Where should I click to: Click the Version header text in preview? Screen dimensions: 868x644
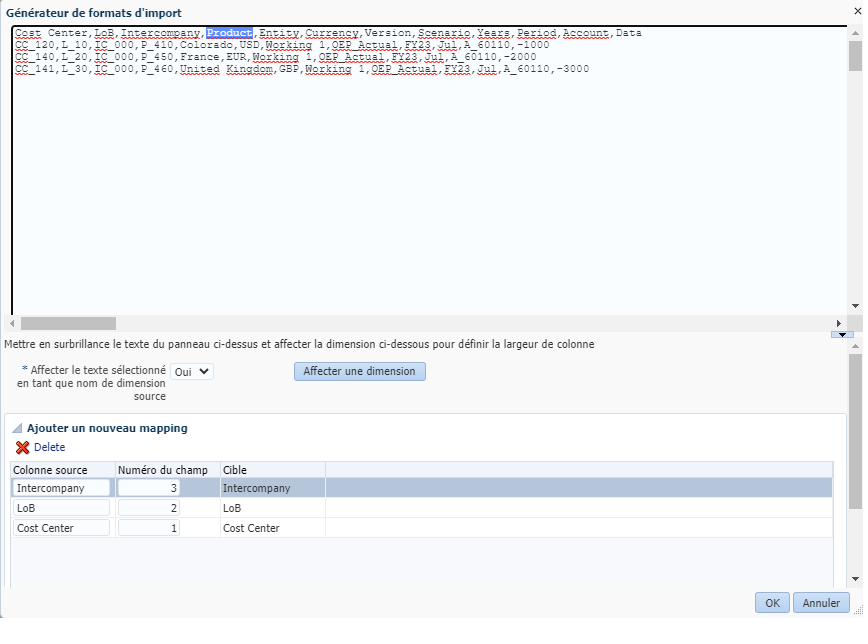tap(388, 33)
